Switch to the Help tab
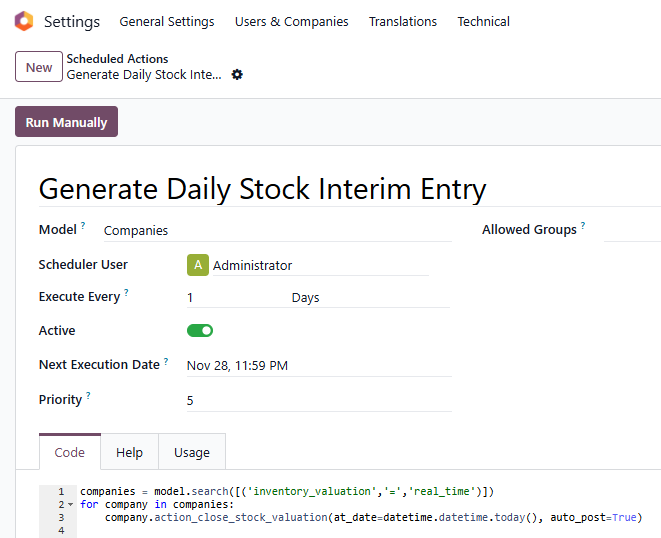The image size is (661, 538). (x=129, y=452)
